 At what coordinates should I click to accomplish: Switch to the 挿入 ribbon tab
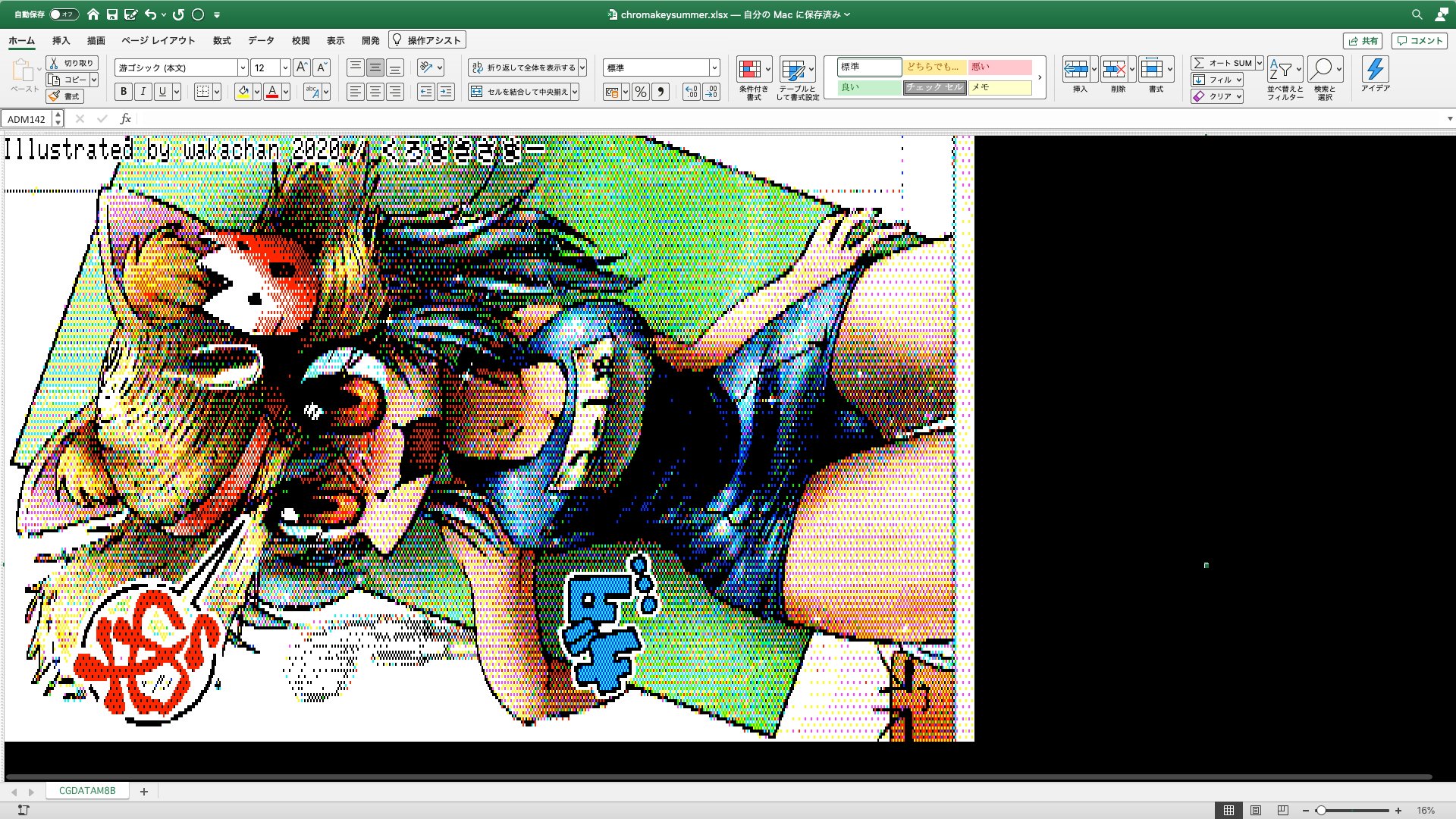[61, 41]
